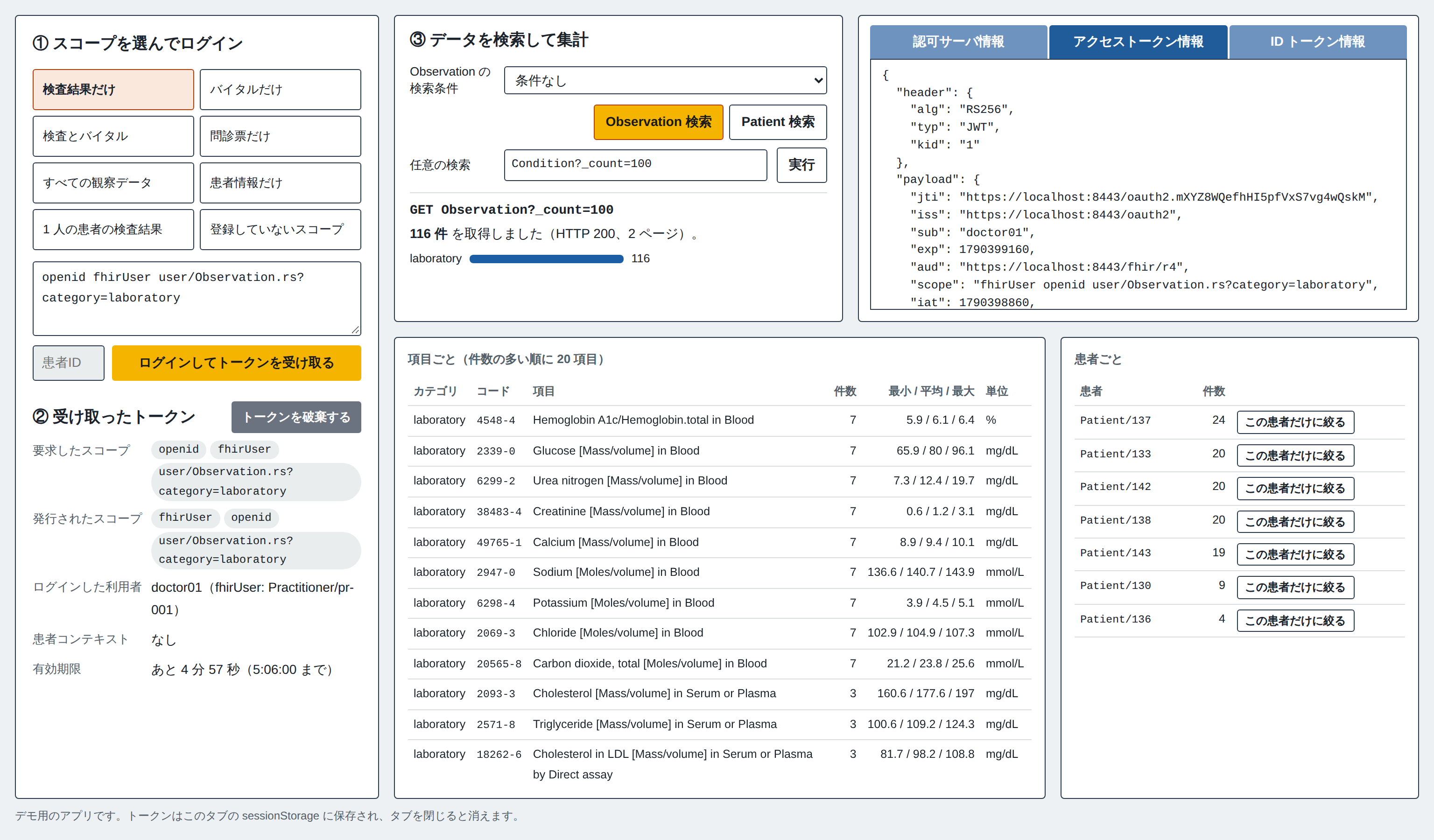Image resolution: width=1434 pixels, height=840 pixels.
Task: Select the 検査結果だけ scope preset
Action: click(x=113, y=89)
